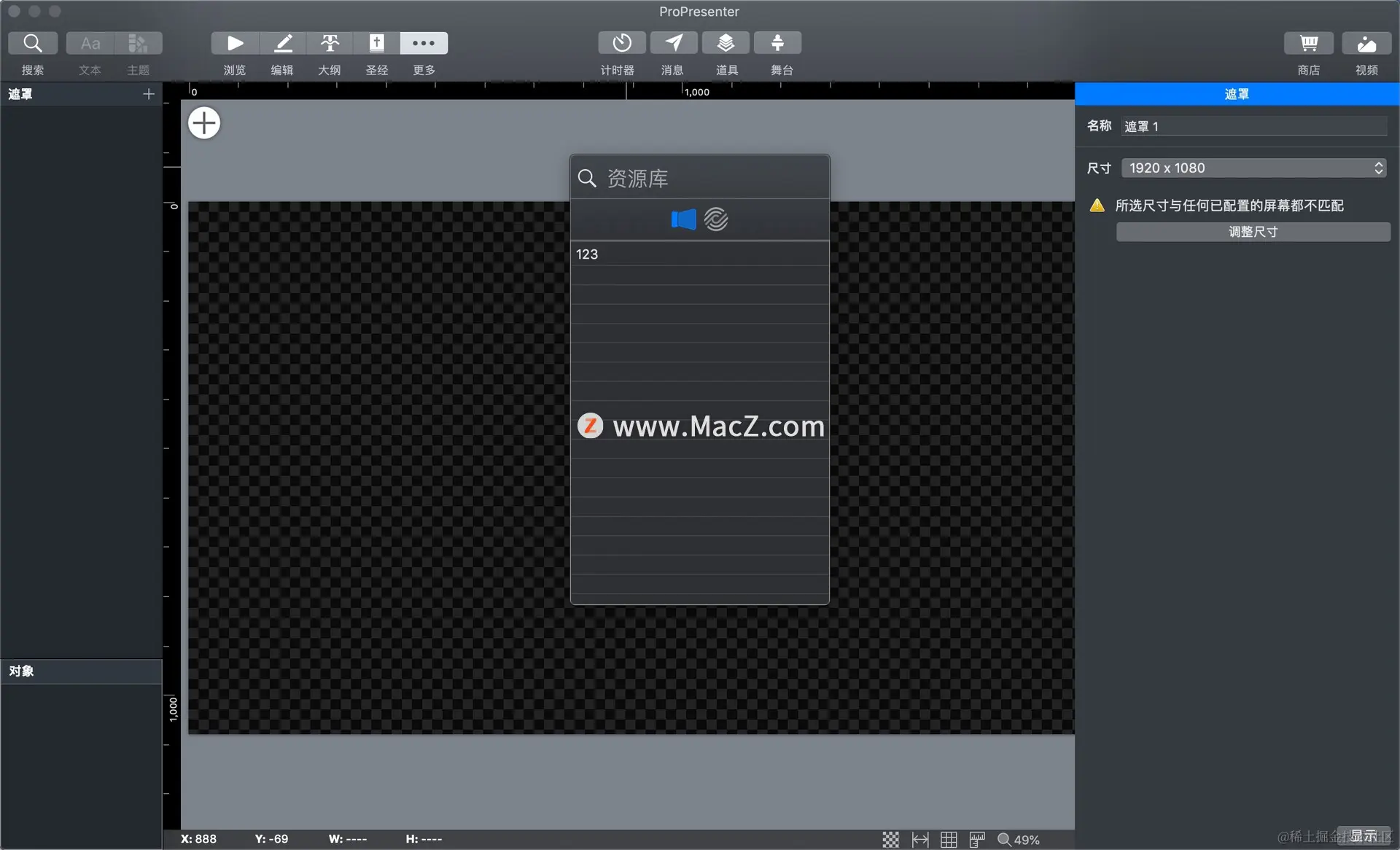
Task: Switch to Show (浏览) view
Action: coord(235,43)
